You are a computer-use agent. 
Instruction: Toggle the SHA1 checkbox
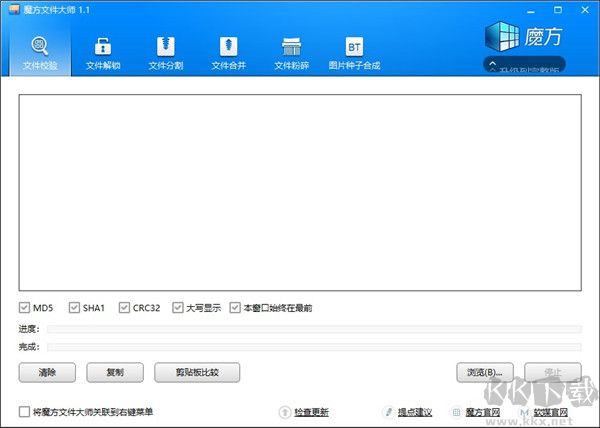click(x=74, y=308)
